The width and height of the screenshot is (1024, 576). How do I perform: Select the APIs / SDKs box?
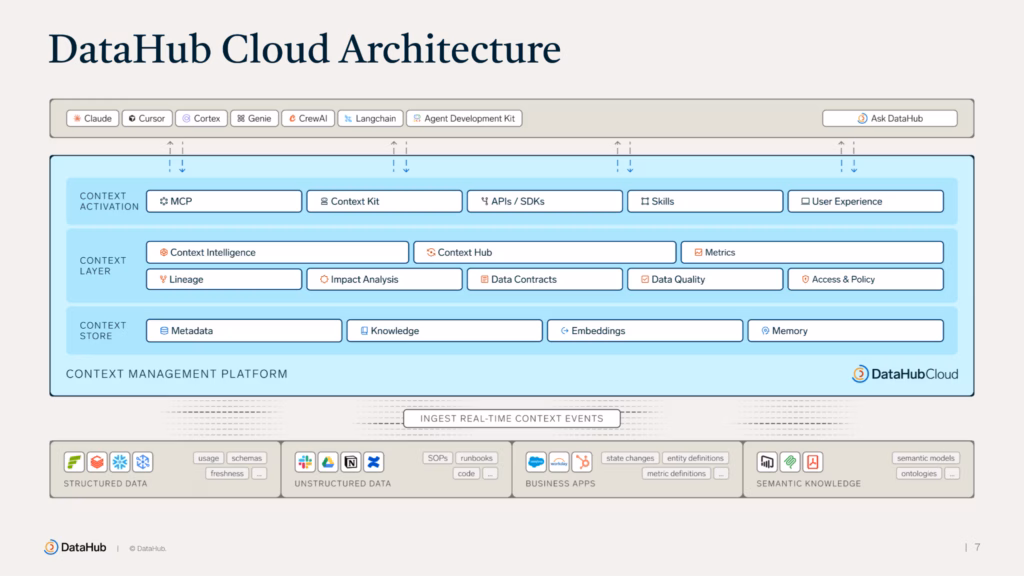click(545, 201)
